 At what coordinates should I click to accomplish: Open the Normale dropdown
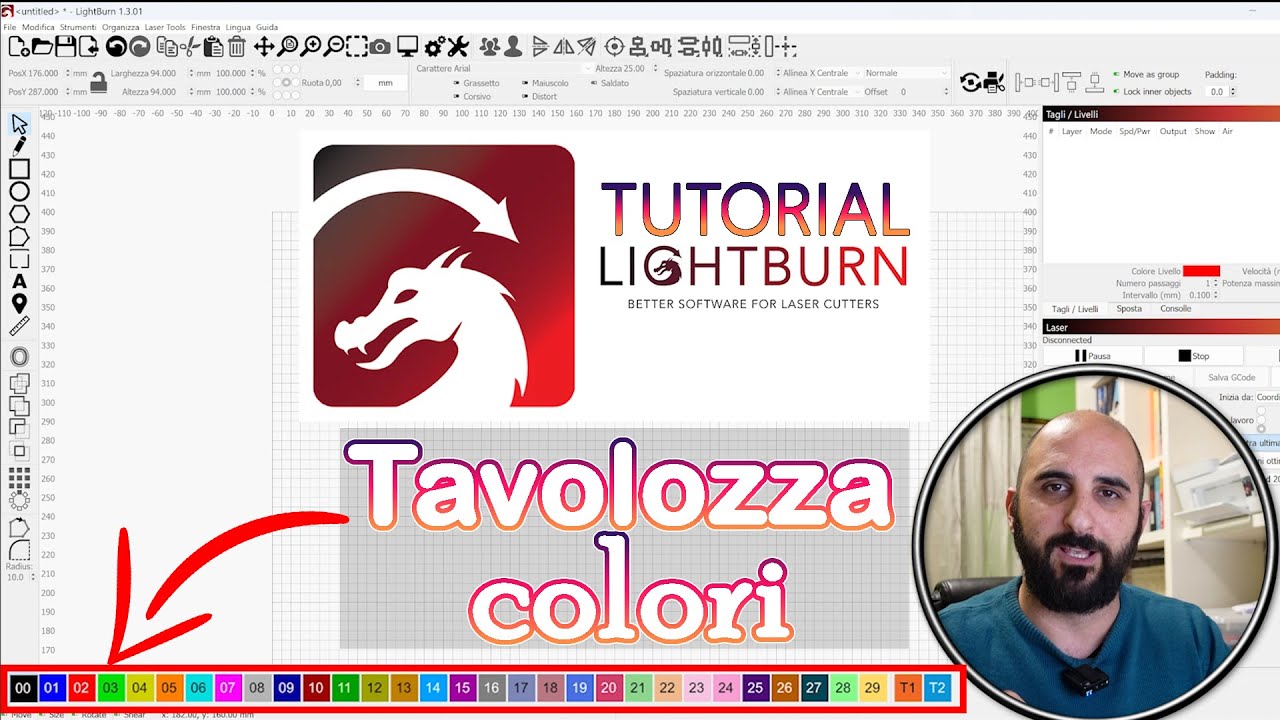pyautogui.click(x=906, y=73)
